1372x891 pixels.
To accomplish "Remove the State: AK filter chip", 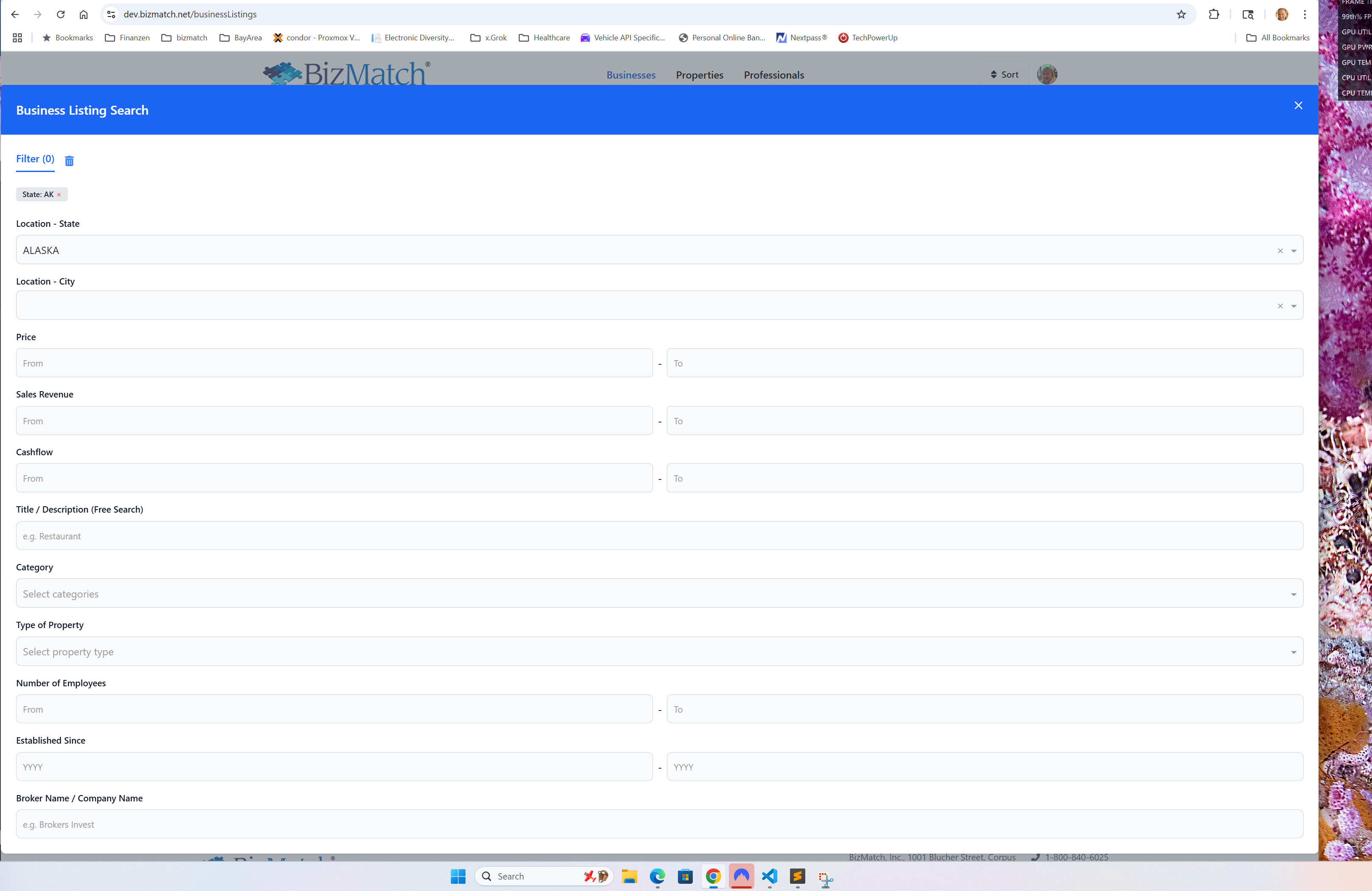I will click(59, 195).
